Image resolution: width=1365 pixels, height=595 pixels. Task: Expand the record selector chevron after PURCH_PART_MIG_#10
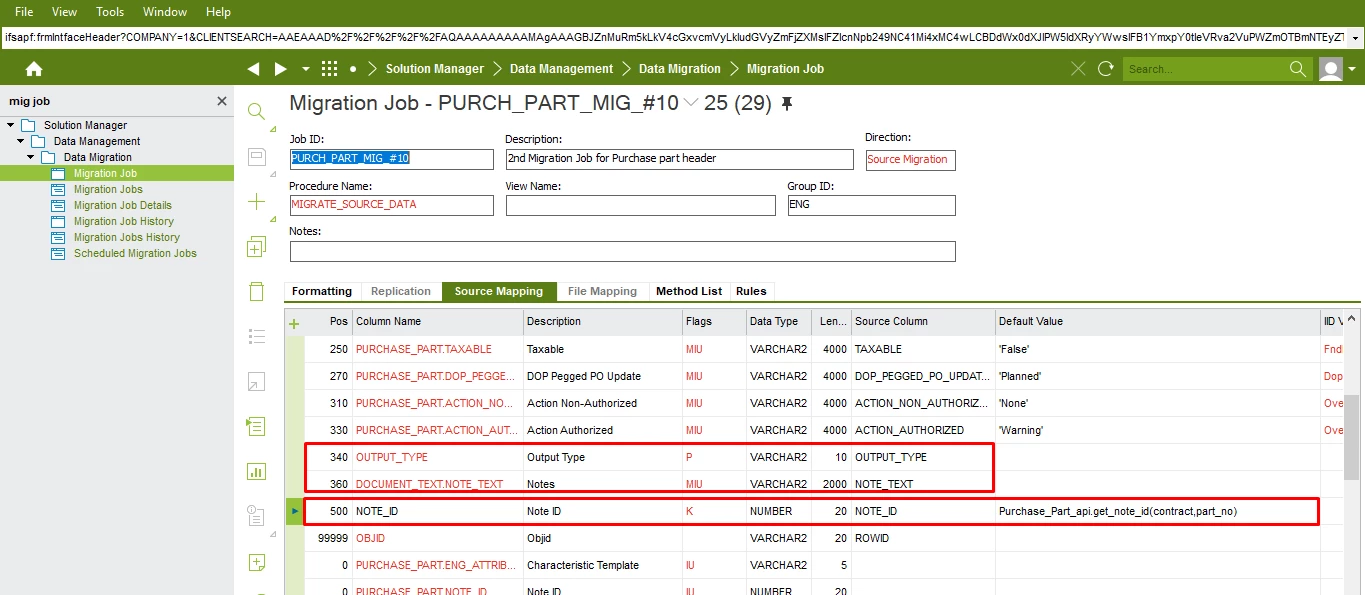[x=691, y=104]
